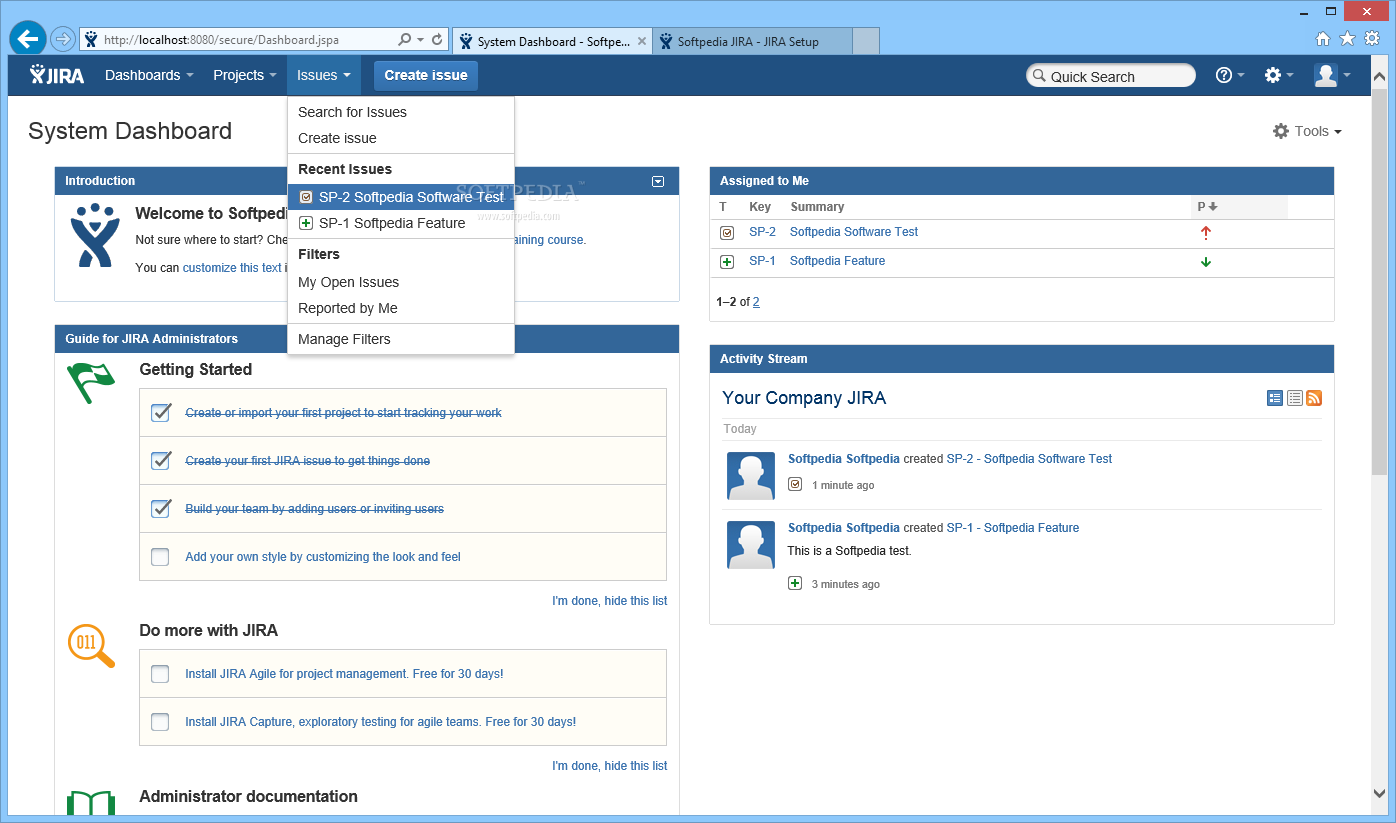Click the Summary column header in Assigned to Me
Screen dimensions: 1396x823
(817, 207)
